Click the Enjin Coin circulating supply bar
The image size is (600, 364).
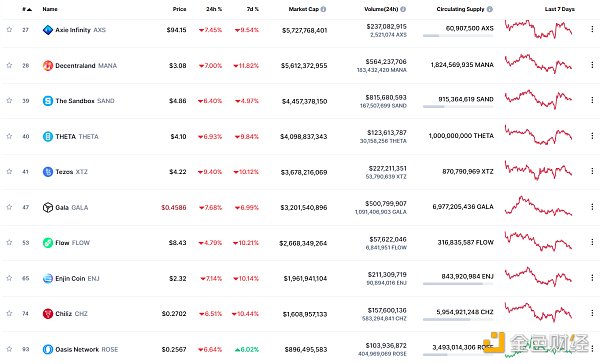click(458, 284)
